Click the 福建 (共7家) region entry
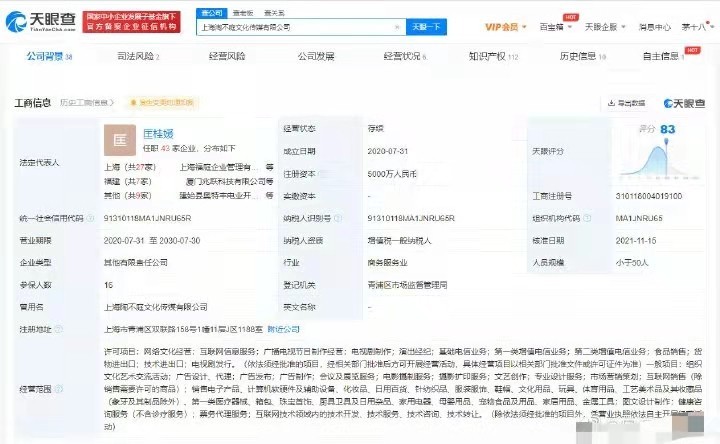 coord(128,181)
